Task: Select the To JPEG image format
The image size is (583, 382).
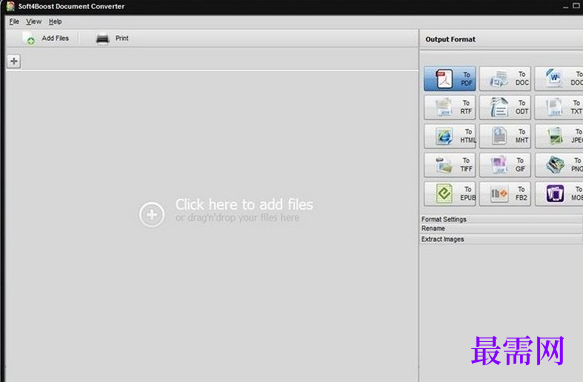Action: click(558, 136)
